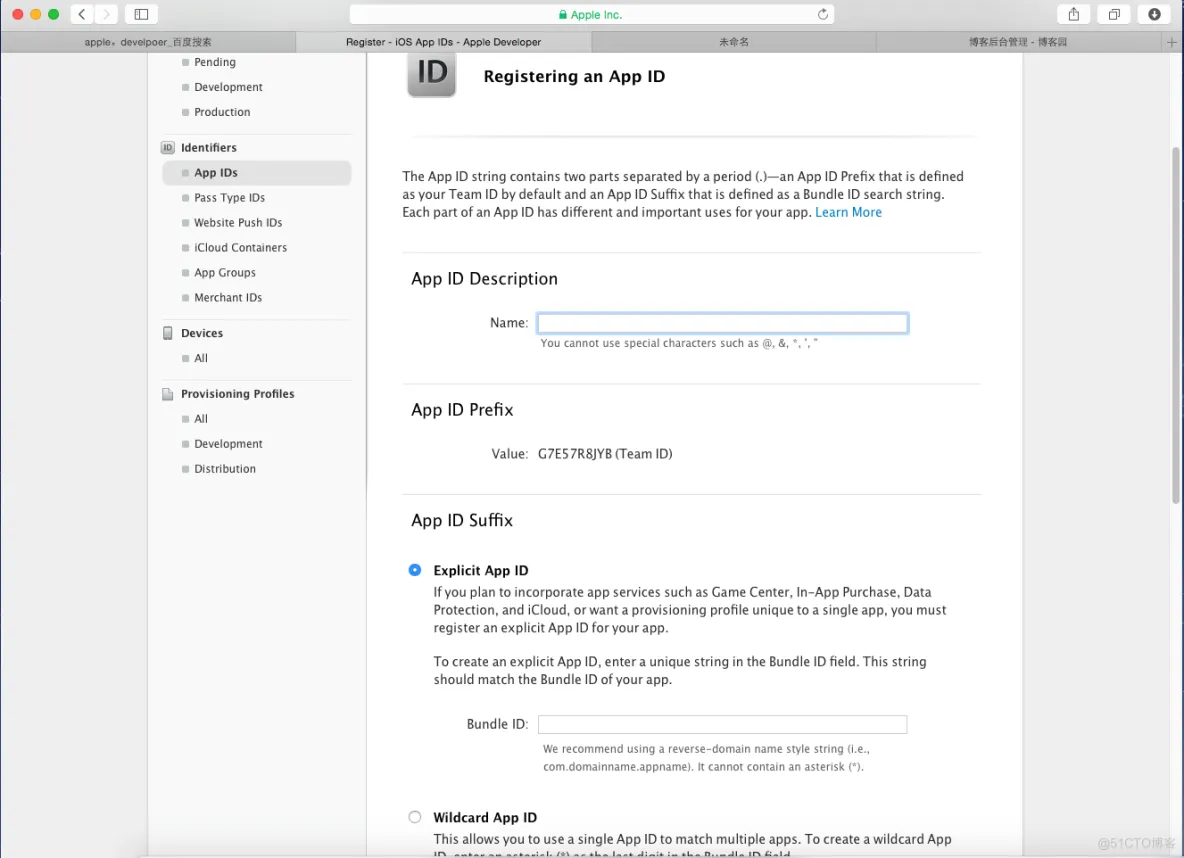The height and width of the screenshot is (858, 1184).
Task: Toggle Safari's sidebar button
Action: pyautogui.click(x=141, y=14)
